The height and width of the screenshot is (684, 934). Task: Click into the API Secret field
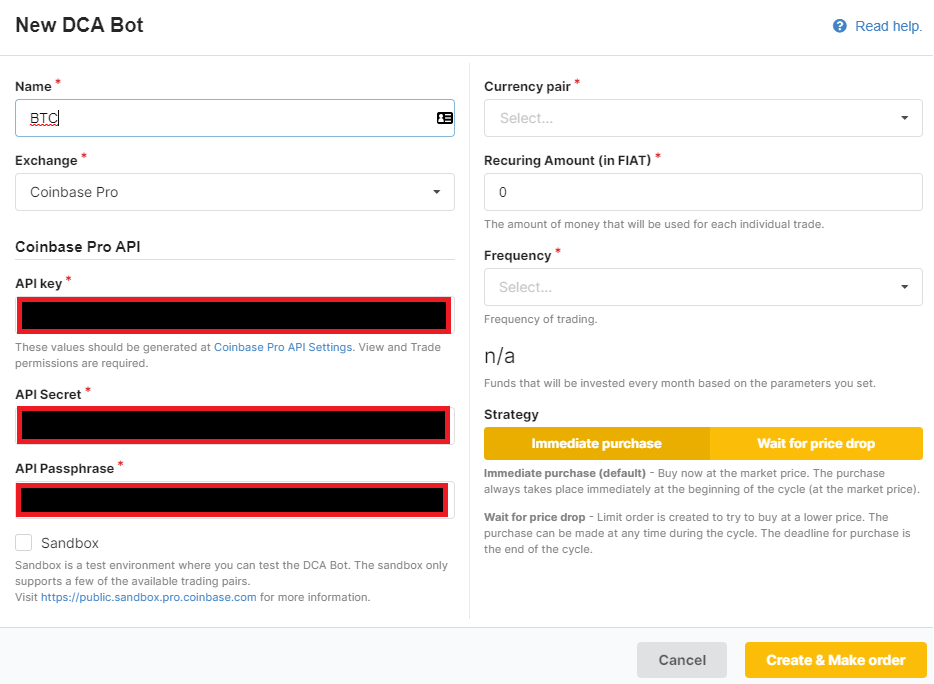234,425
